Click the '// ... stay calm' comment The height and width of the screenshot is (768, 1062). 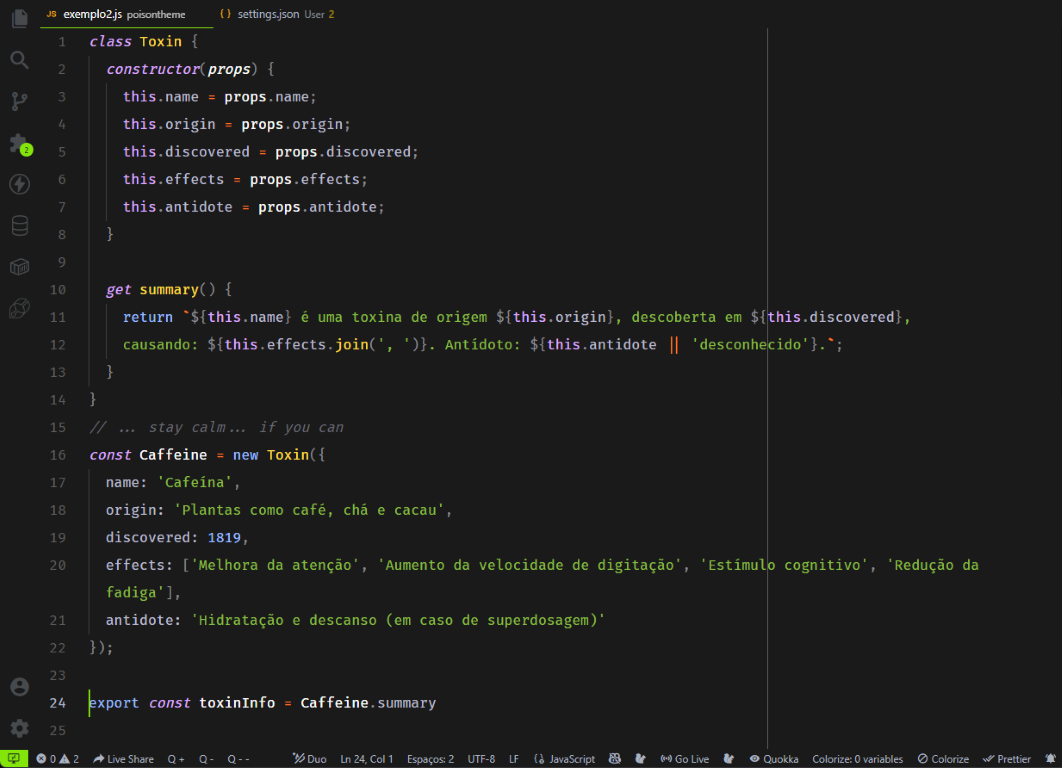pyautogui.click(x=217, y=427)
